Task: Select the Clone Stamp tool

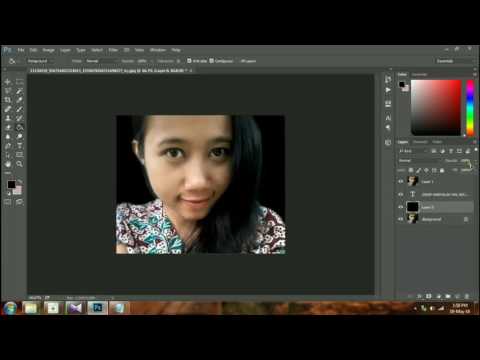Action: click(7, 118)
